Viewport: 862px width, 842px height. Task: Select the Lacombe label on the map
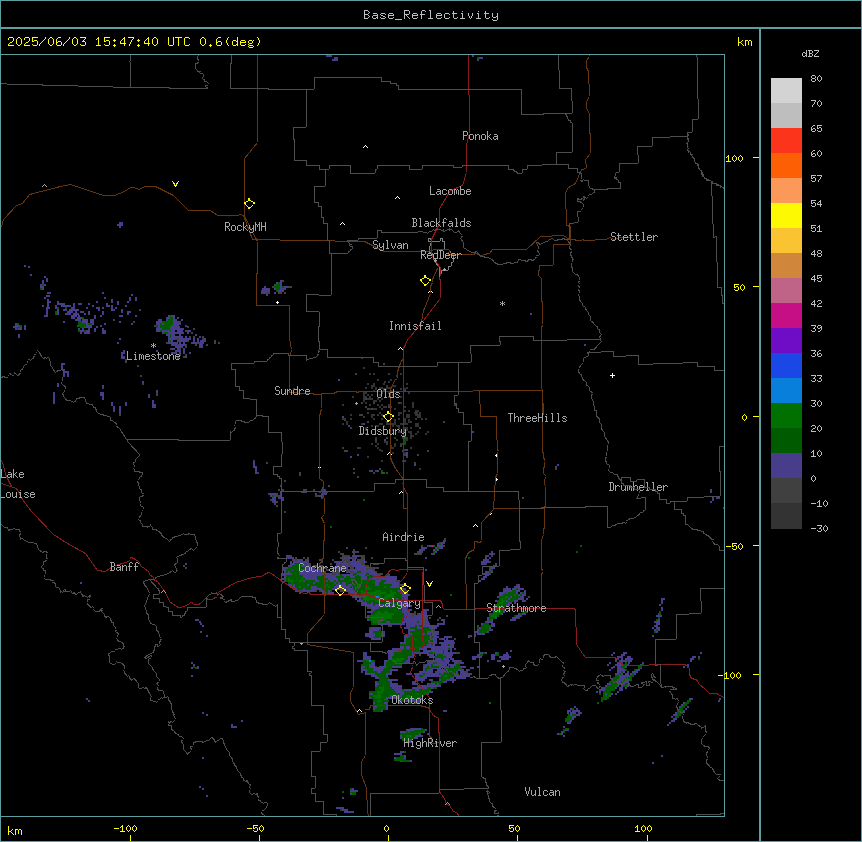[450, 191]
